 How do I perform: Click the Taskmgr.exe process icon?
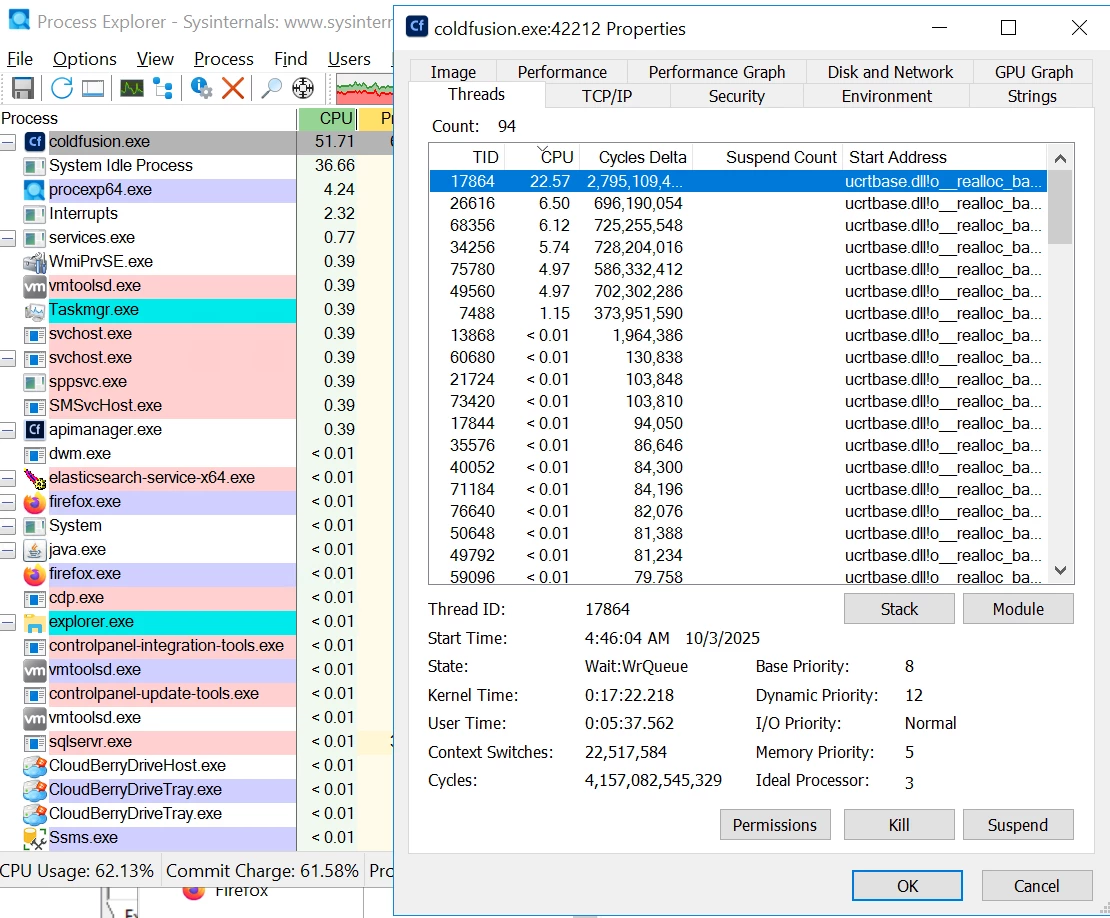[35, 310]
